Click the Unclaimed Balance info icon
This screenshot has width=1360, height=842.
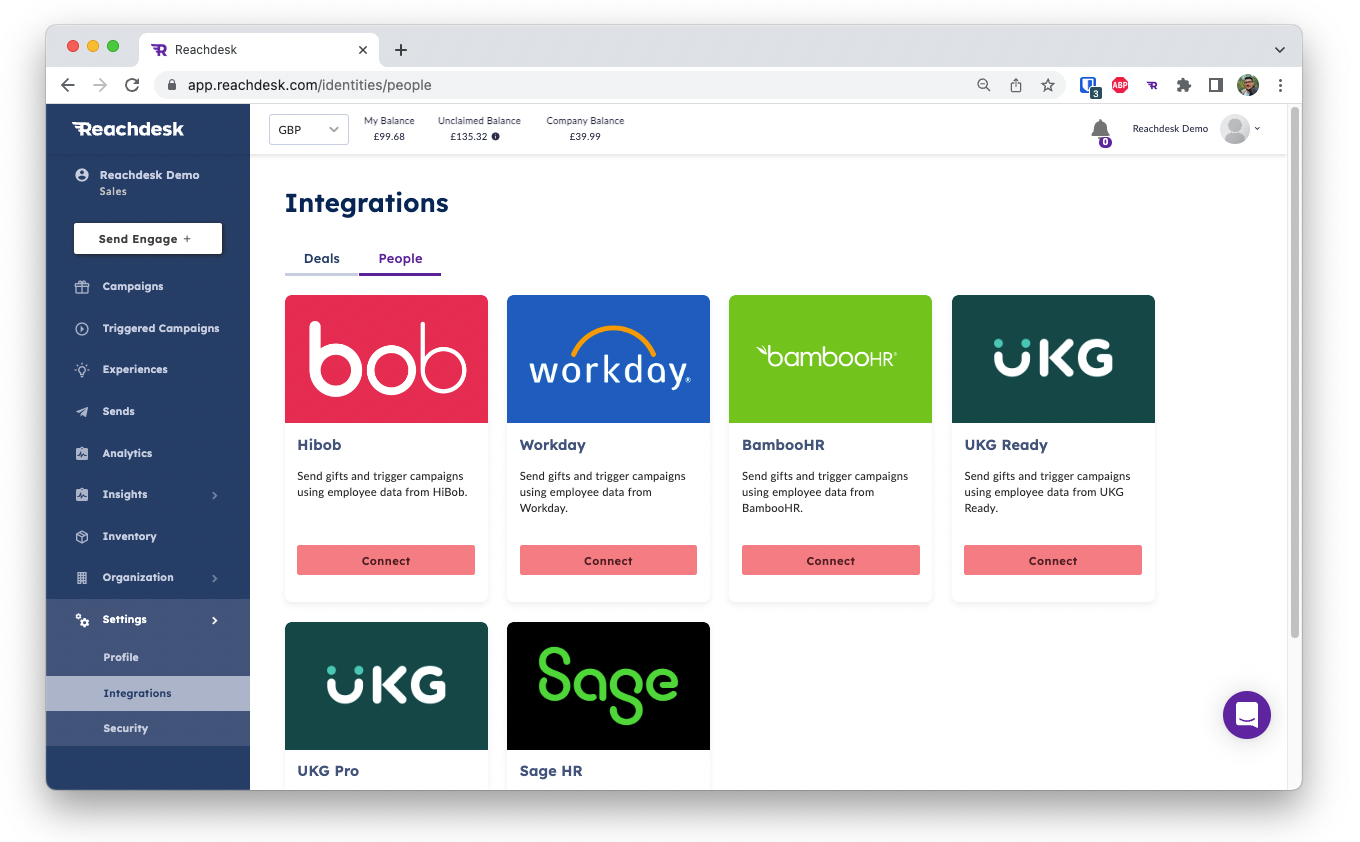click(496, 137)
